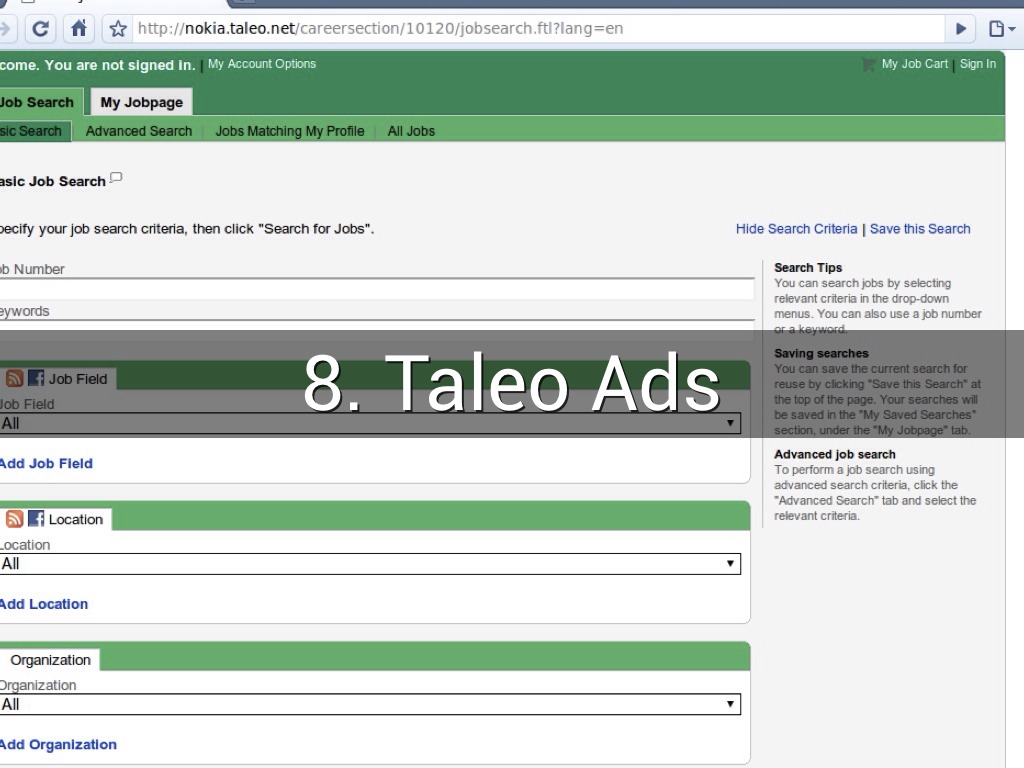This screenshot has height=768, width=1024.
Task: Open the browser page menu icon
Action: coord(1000,29)
